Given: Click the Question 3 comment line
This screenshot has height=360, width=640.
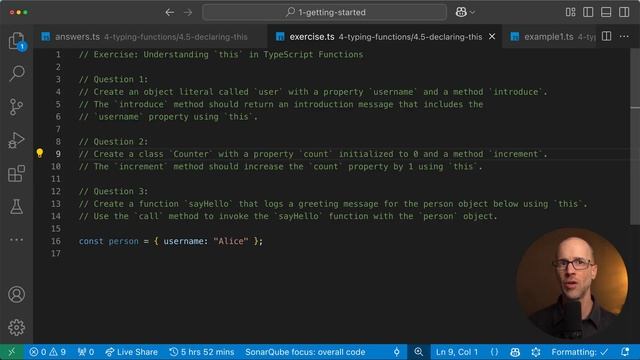Looking at the screenshot, I should (x=113, y=191).
